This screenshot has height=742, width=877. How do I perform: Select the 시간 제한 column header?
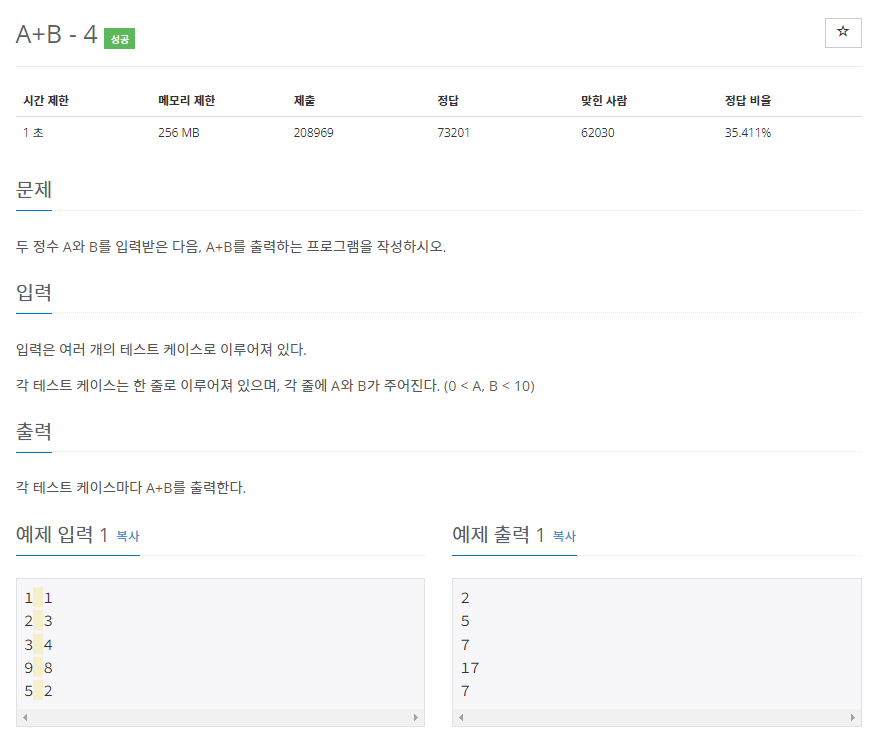pyautogui.click(x=46, y=101)
